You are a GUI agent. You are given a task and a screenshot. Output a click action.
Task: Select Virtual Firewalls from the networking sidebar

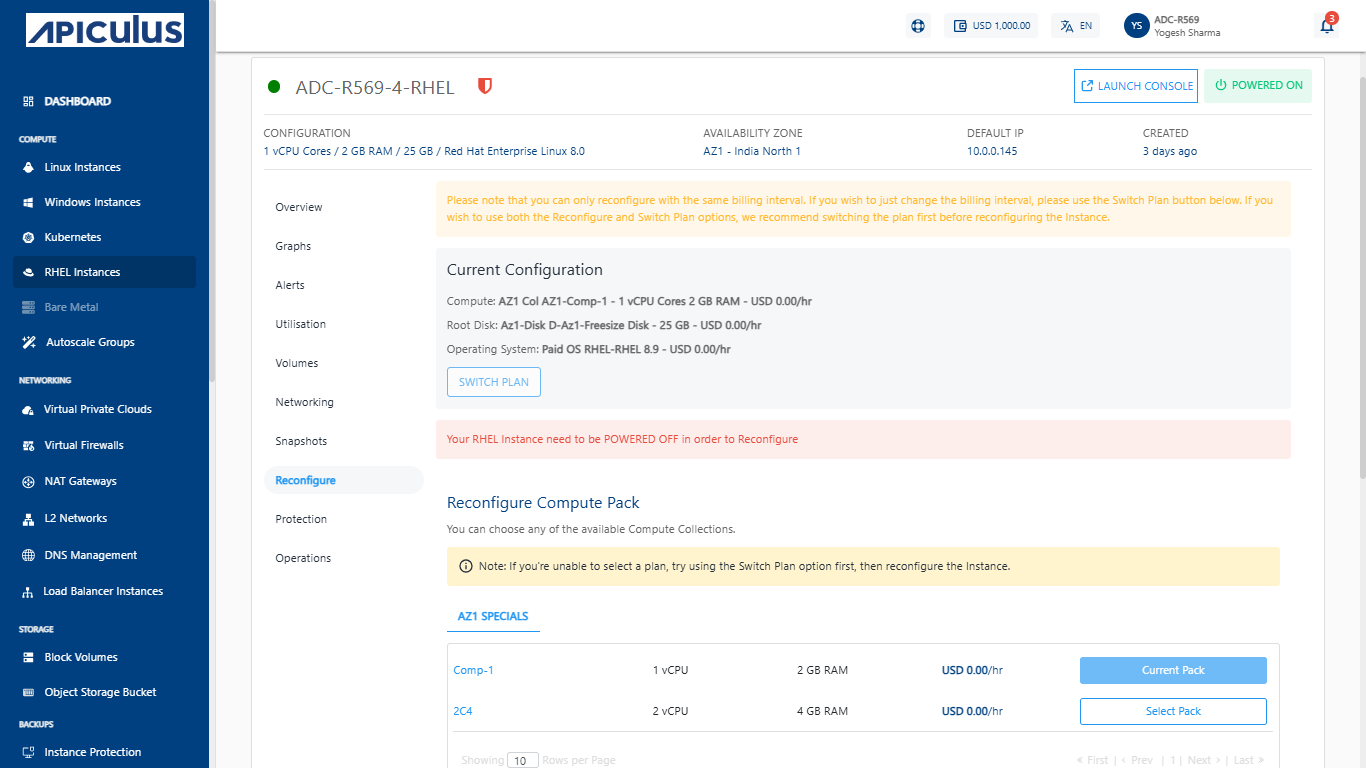pyautogui.click(x=86, y=445)
